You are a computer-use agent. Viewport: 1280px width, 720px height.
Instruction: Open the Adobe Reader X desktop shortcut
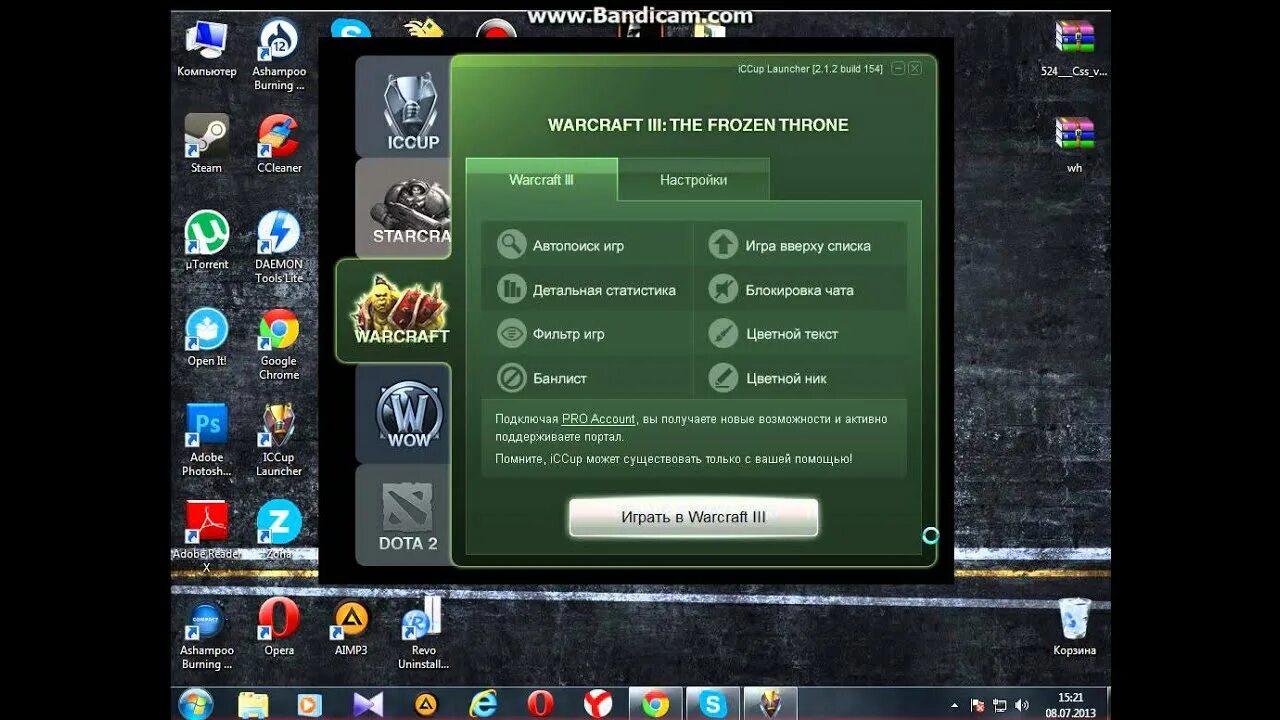coord(207,536)
